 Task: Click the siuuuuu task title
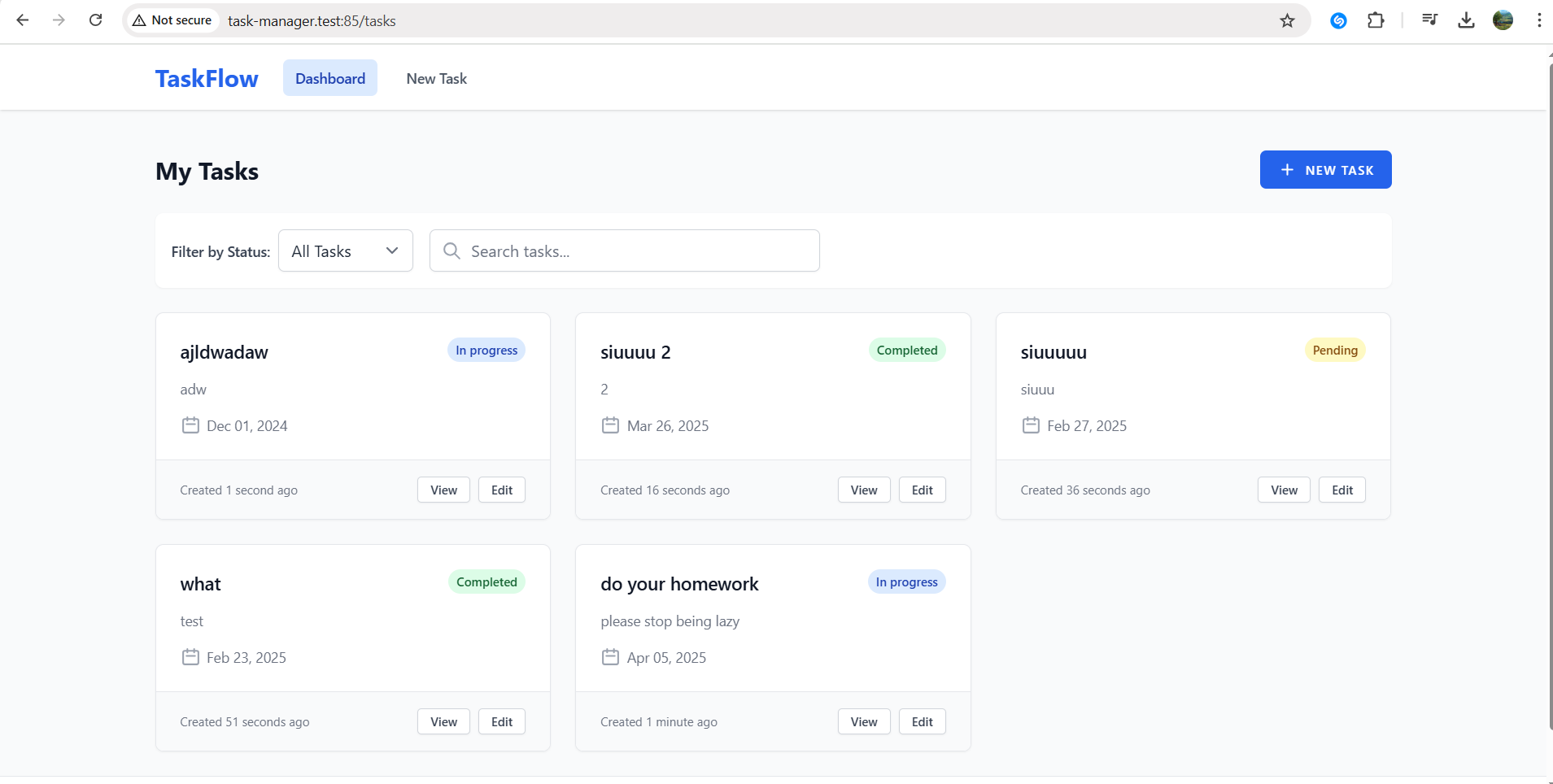pos(1054,352)
